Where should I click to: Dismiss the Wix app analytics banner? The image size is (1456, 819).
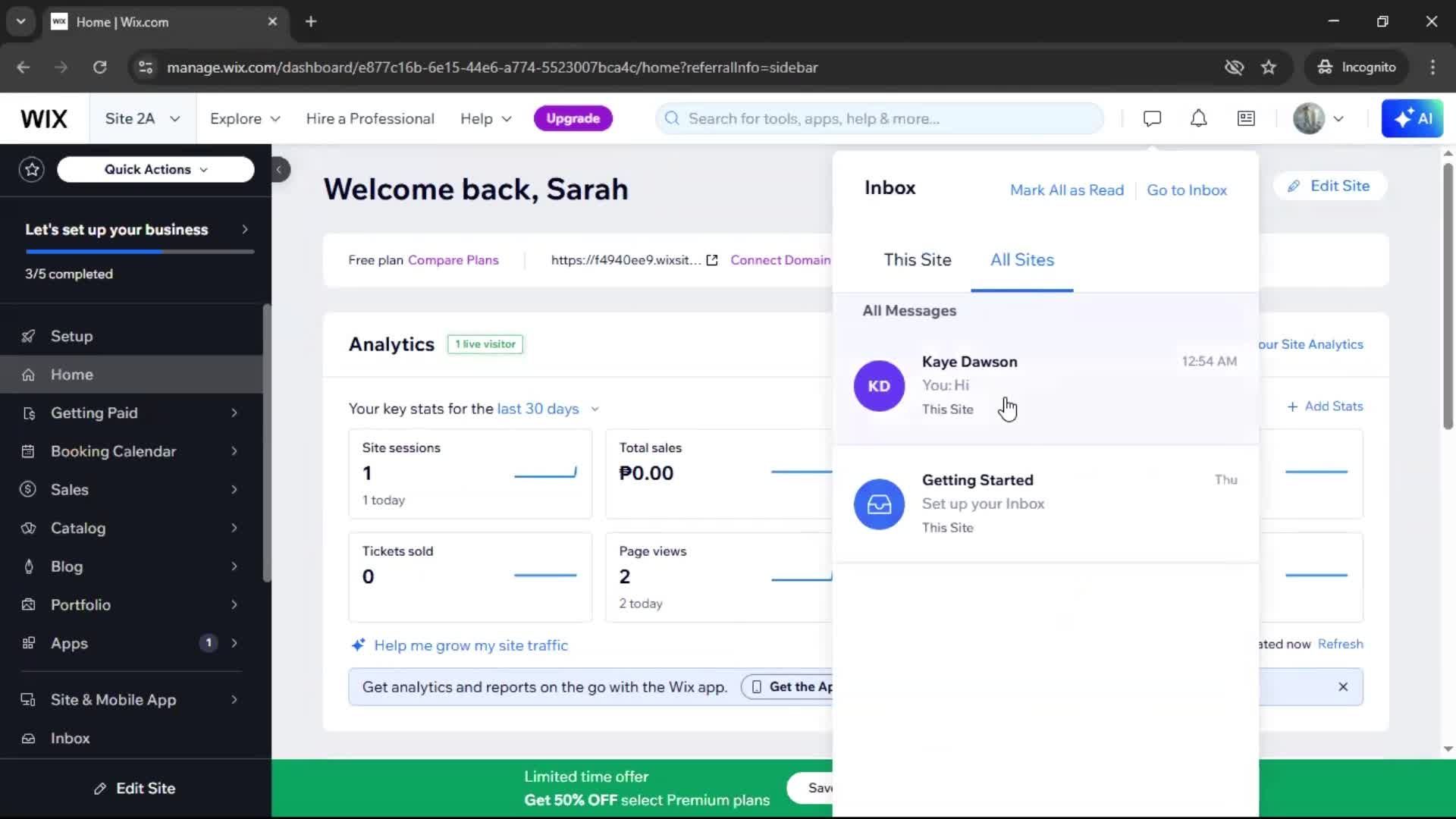[1343, 686]
